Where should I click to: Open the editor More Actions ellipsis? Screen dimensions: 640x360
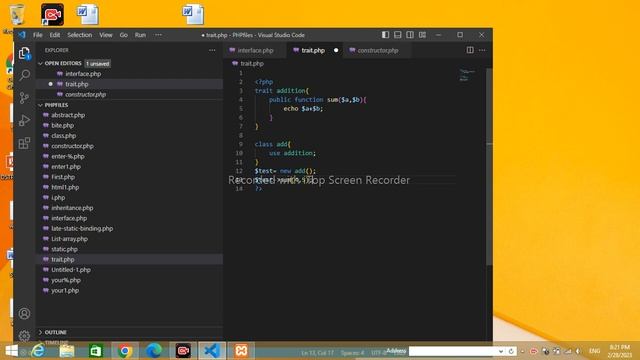pyautogui.click(x=482, y=50)
